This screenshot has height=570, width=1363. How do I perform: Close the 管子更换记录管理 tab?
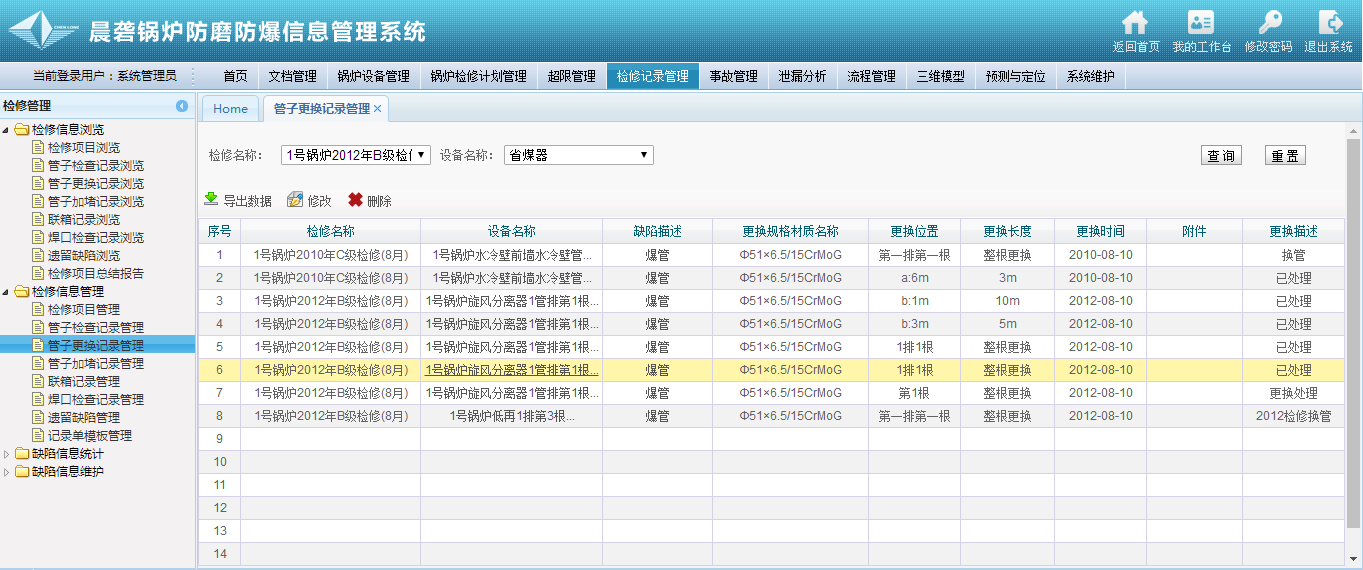point(378,109)
